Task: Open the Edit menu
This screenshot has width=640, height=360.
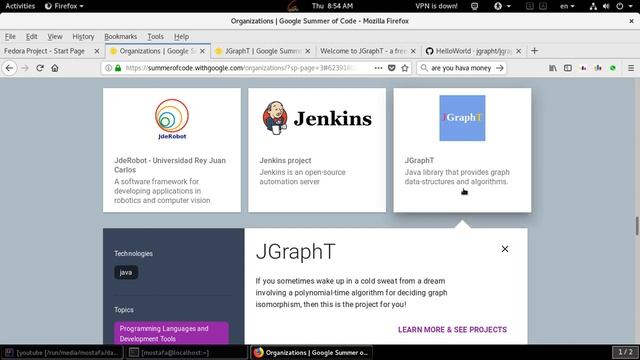Action: point(31,37)
